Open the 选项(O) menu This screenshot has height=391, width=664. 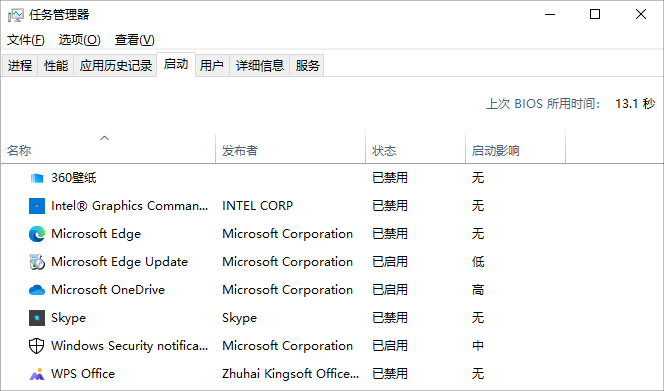tap(80, 40)
